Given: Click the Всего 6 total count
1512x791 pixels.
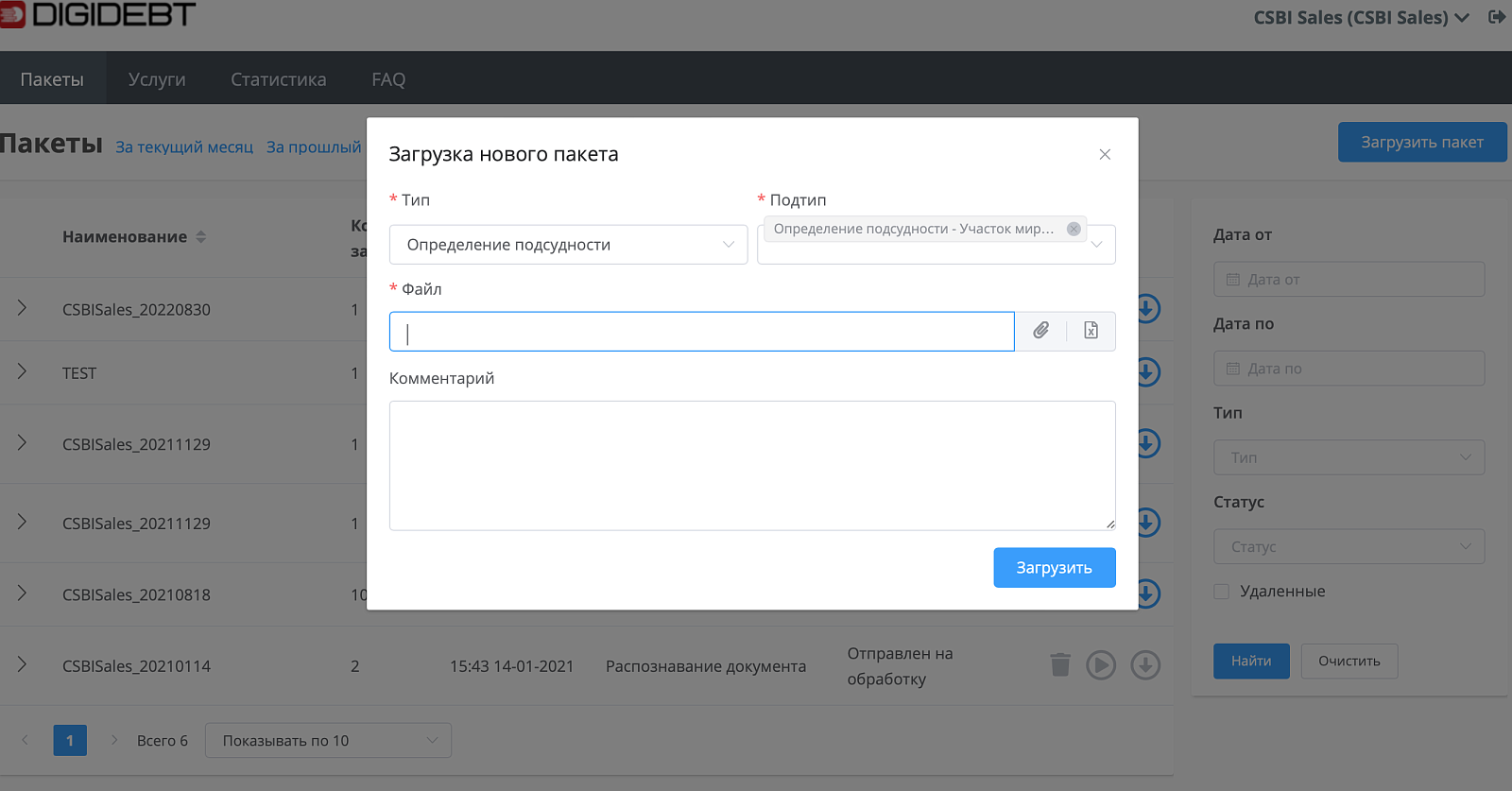Looking at the screenshot, I should pos(163,741).
